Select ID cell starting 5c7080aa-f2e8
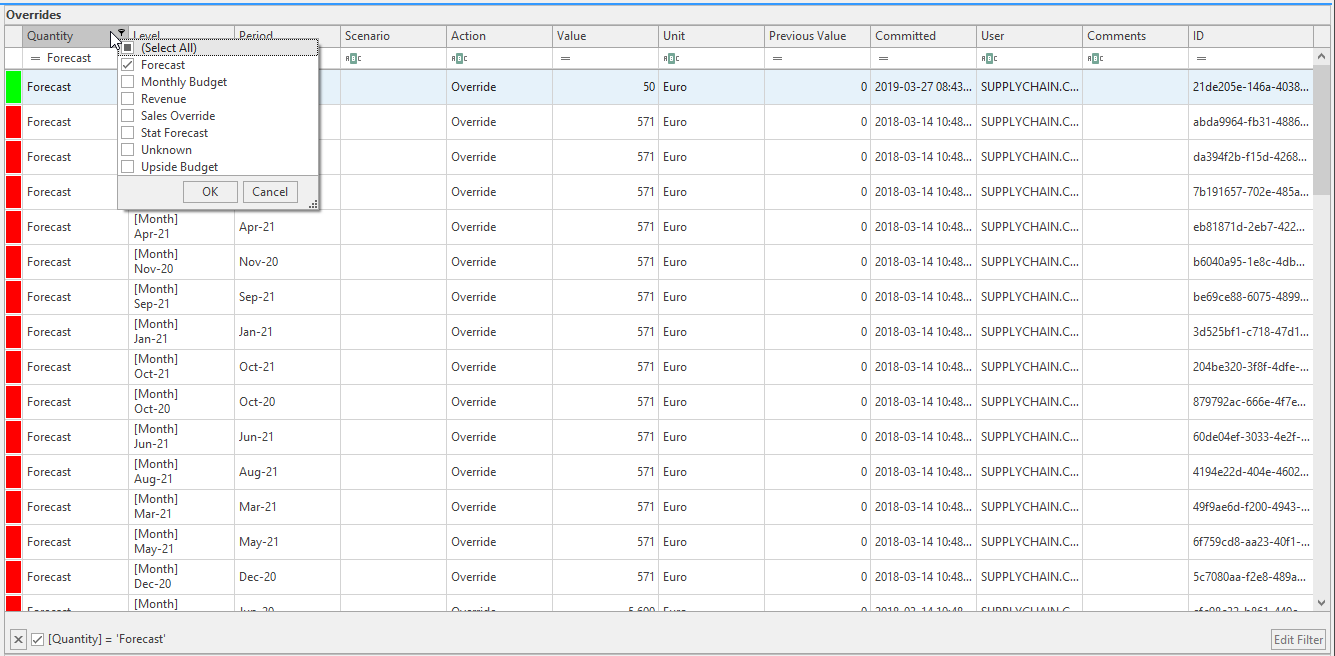Screen dimensions: 1335x656 (1251, 577)
